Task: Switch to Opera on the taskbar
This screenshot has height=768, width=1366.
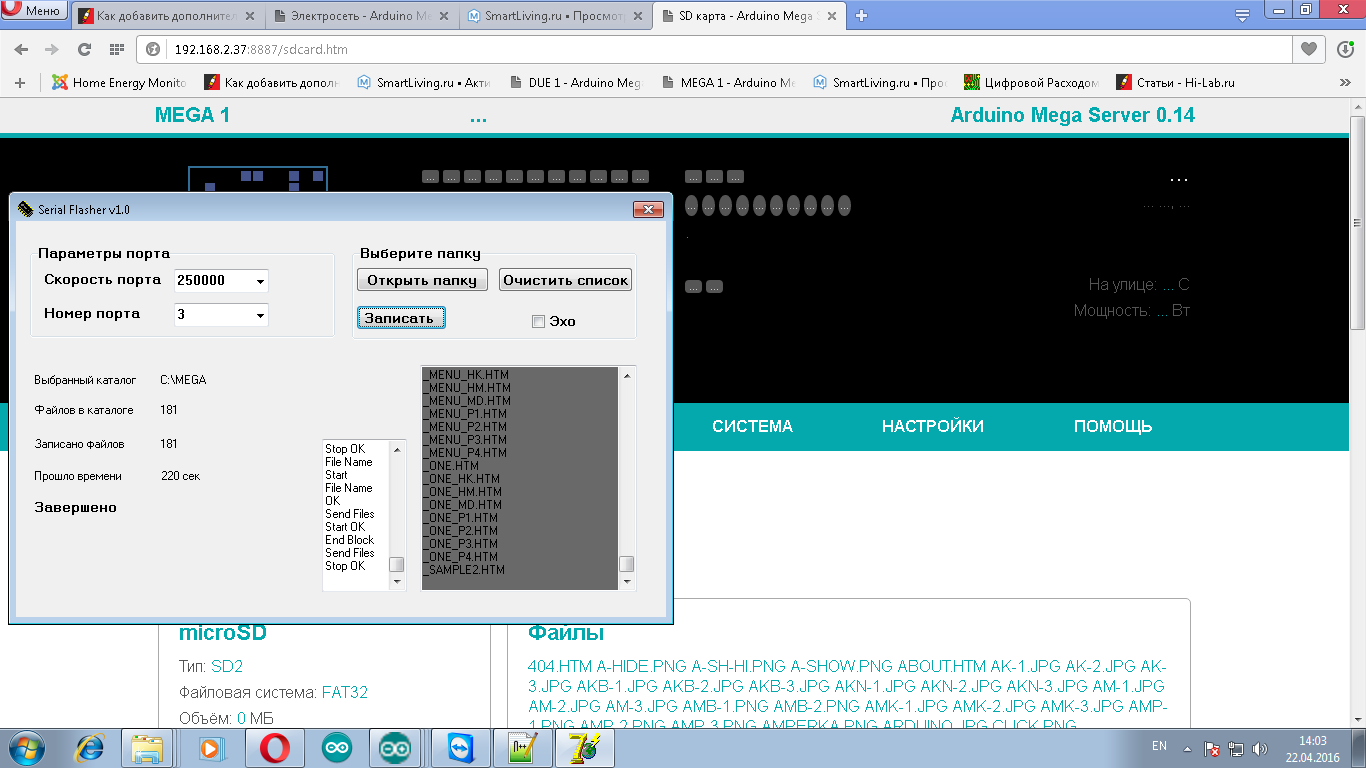Action: coord(275,747)
